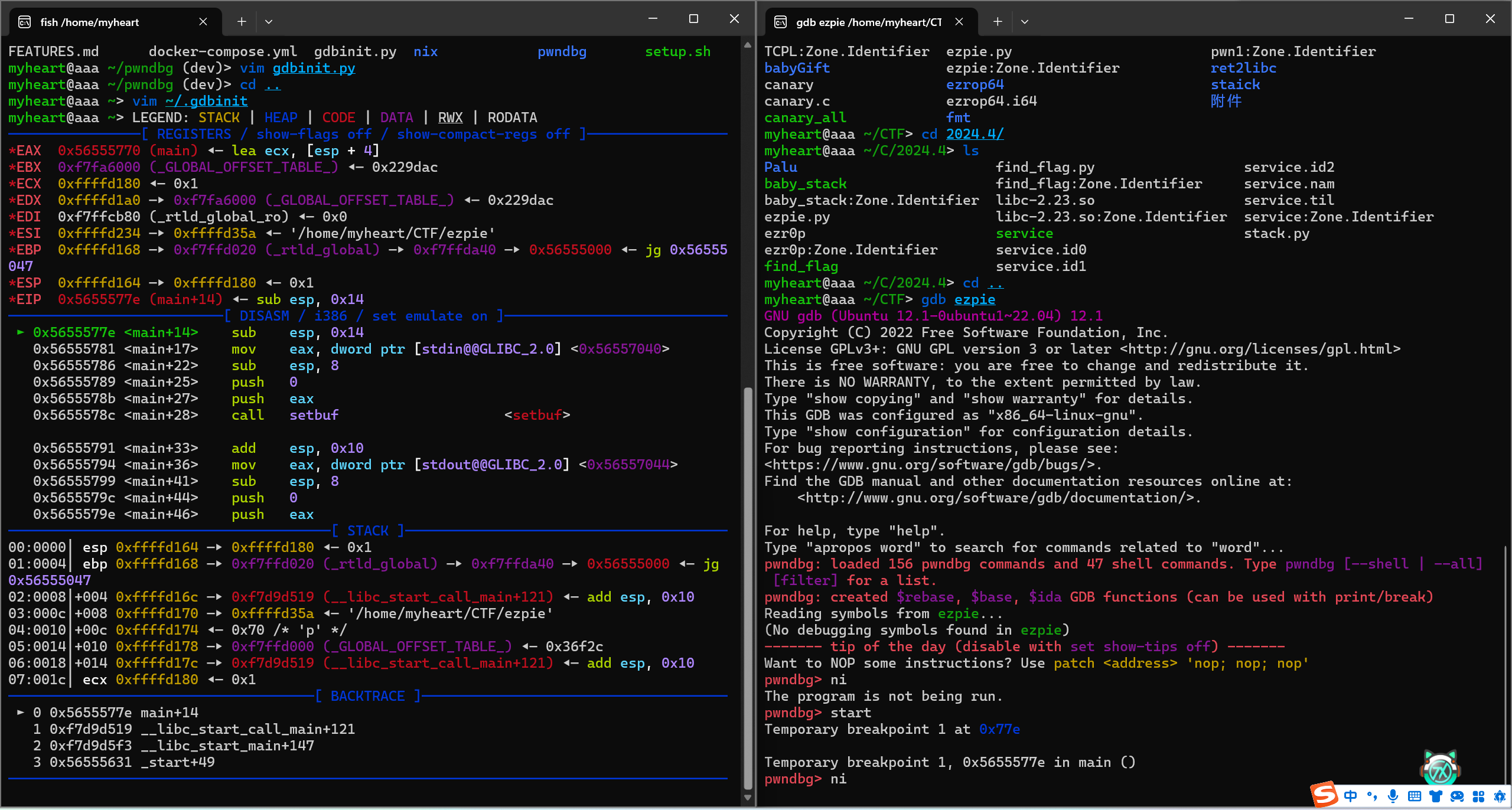
Task: Close the fish /home/myheart tab
Action: pos(203,22)
